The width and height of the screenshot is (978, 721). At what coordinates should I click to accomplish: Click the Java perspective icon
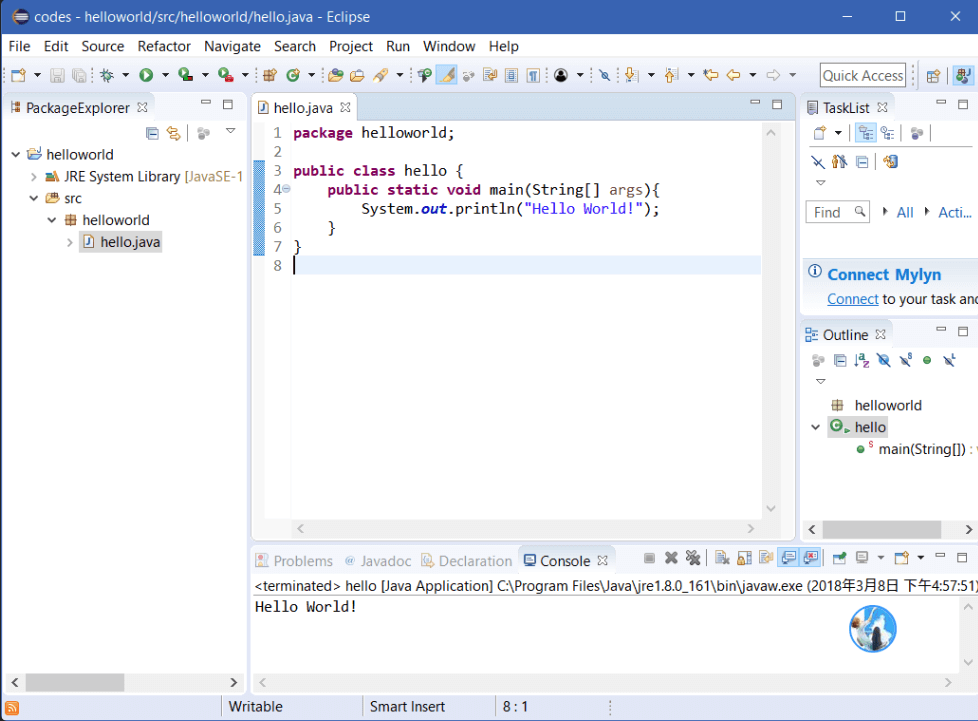tap(963, 76)
